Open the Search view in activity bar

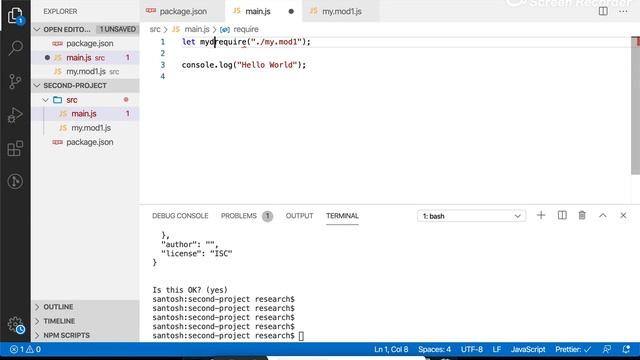click(x=15, y=48)
